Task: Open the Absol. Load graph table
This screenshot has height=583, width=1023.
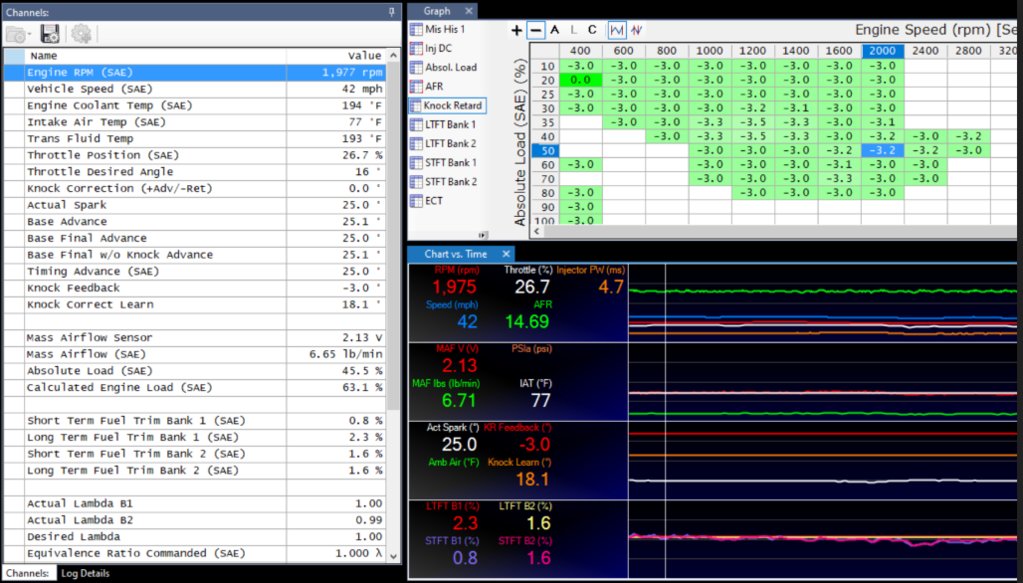Action: (444, 67)
